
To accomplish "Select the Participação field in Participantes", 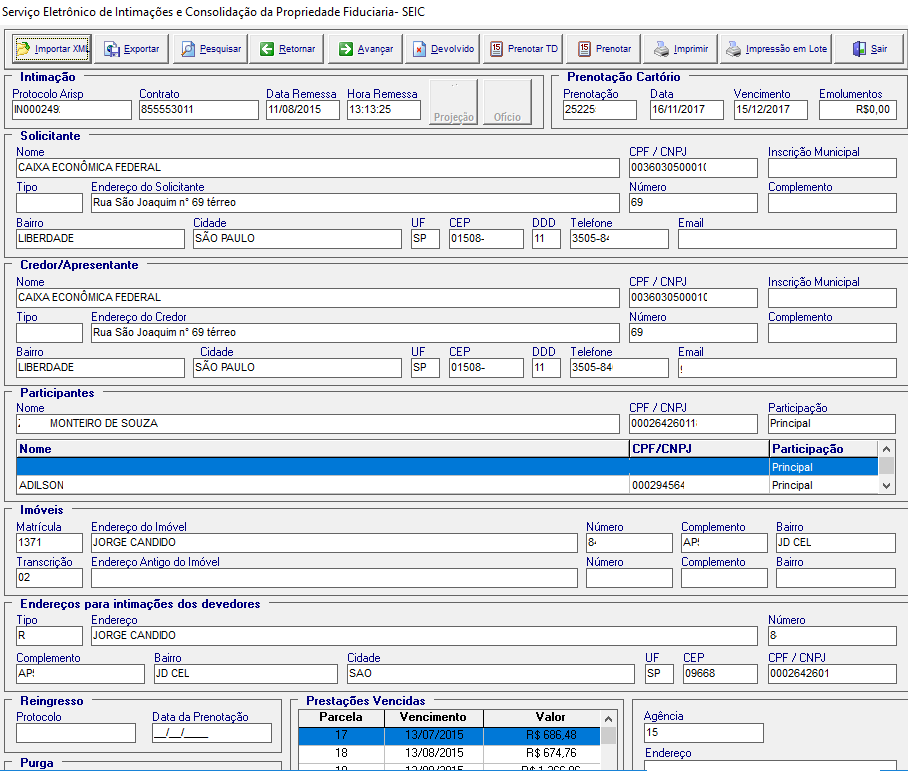I will point(832,424).
